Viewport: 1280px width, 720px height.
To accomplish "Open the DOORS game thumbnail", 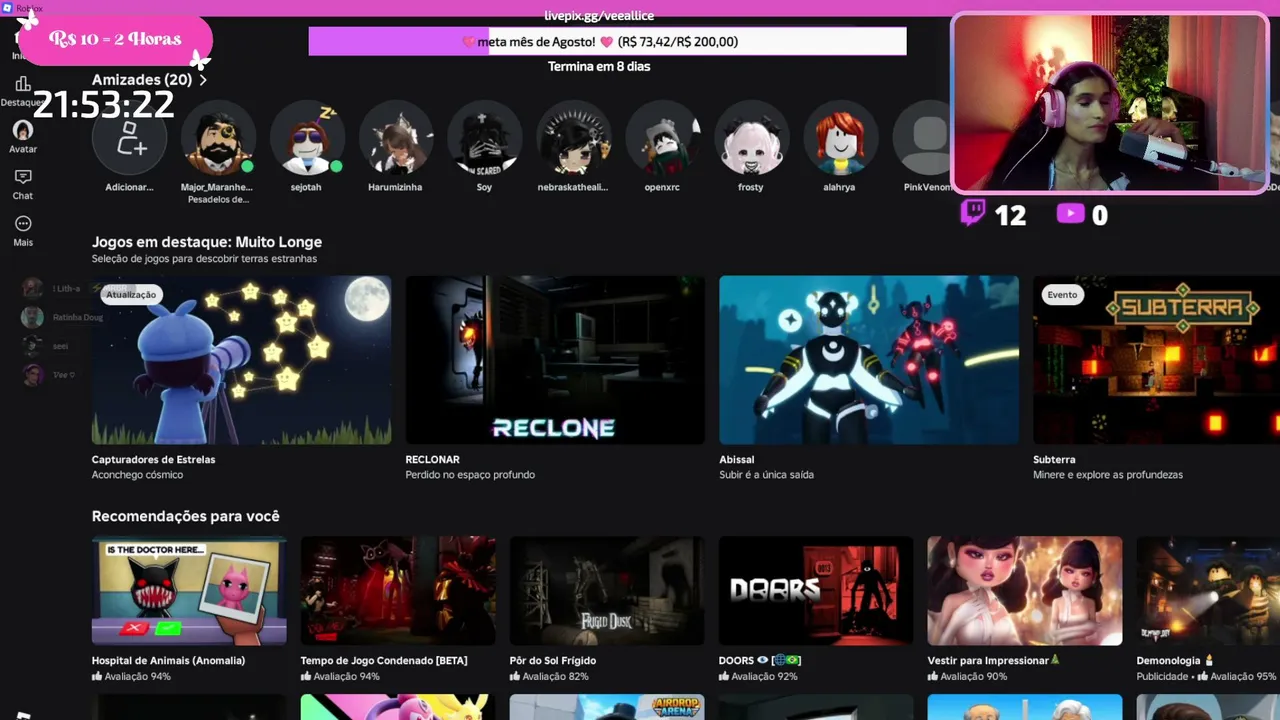I will click(x=816, y=591).
